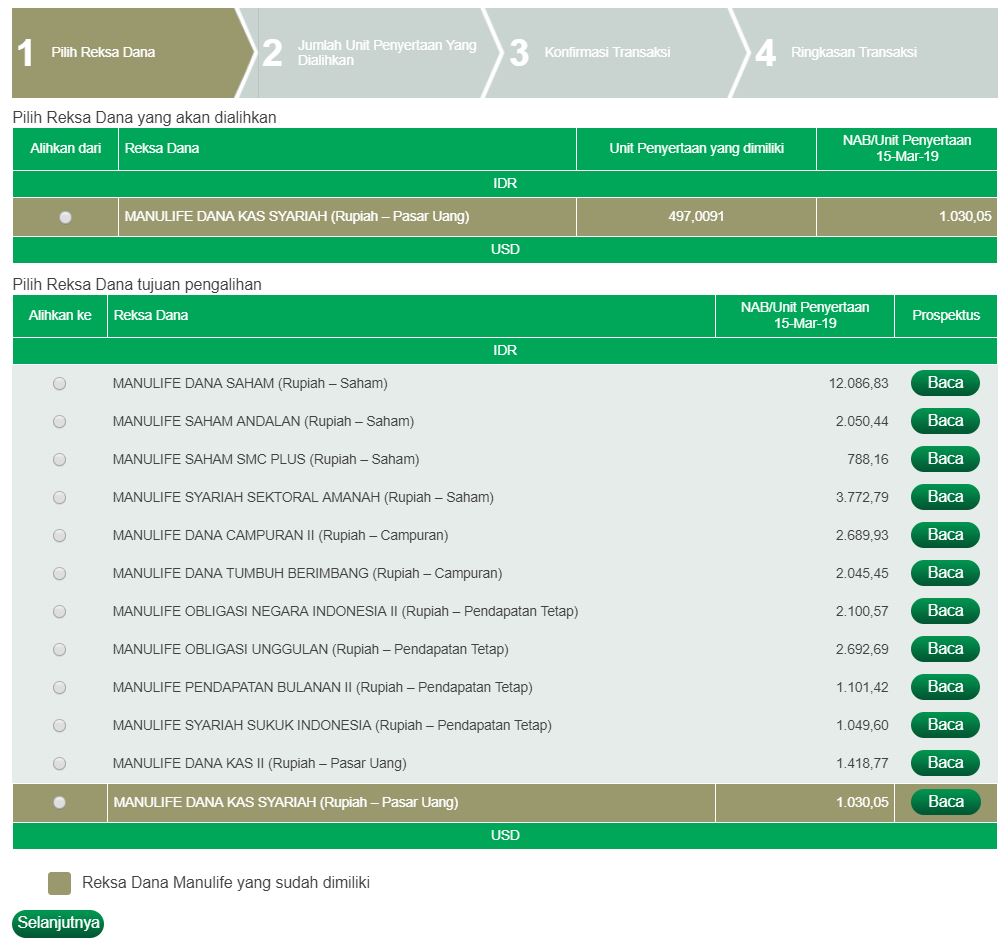Open Baca for Obligasi Negara Indonesia II
Screen dimensions: 1008x948
(945, 611)
